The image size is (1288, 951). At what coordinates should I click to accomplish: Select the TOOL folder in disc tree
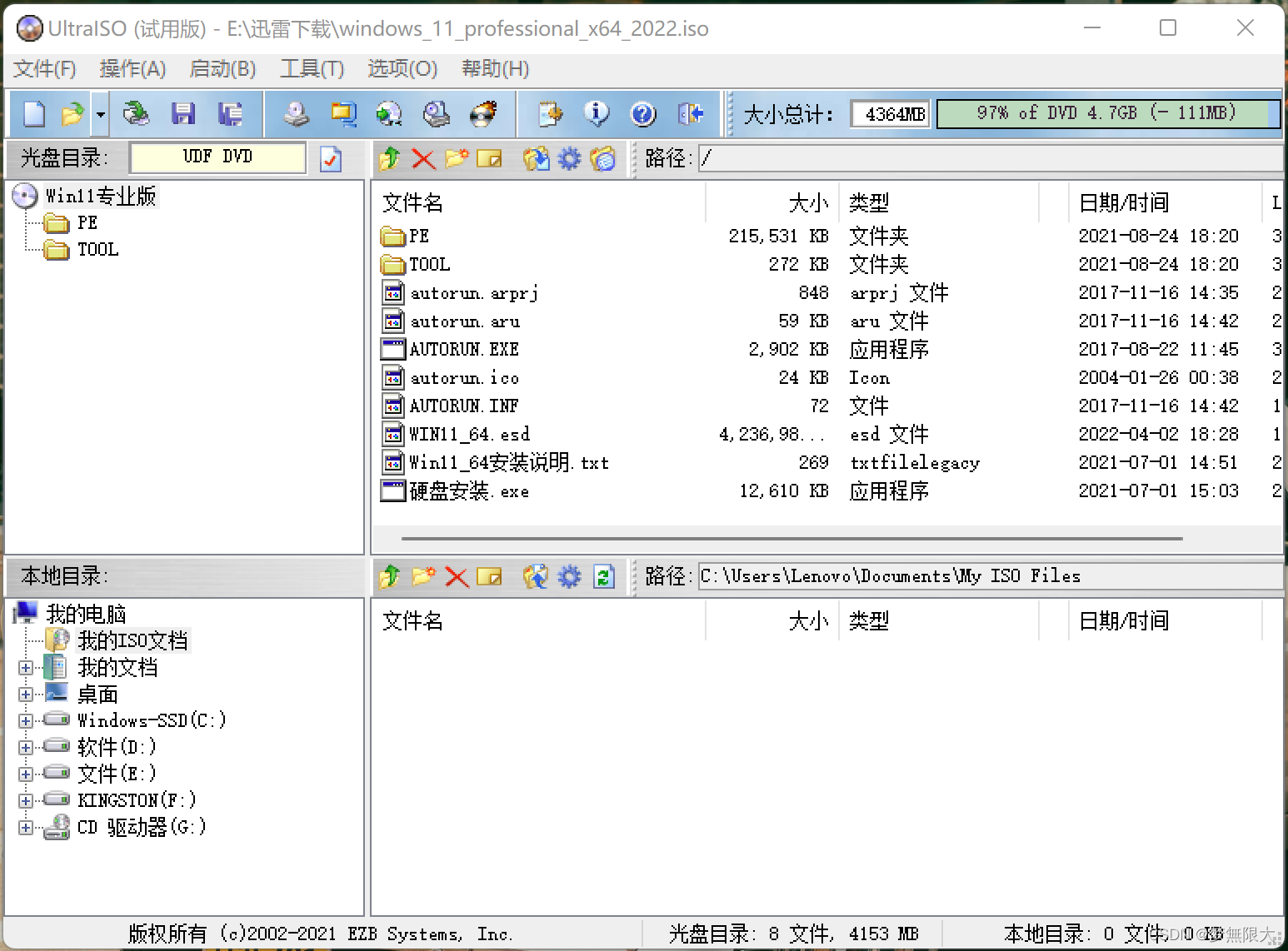coord(97,250)
